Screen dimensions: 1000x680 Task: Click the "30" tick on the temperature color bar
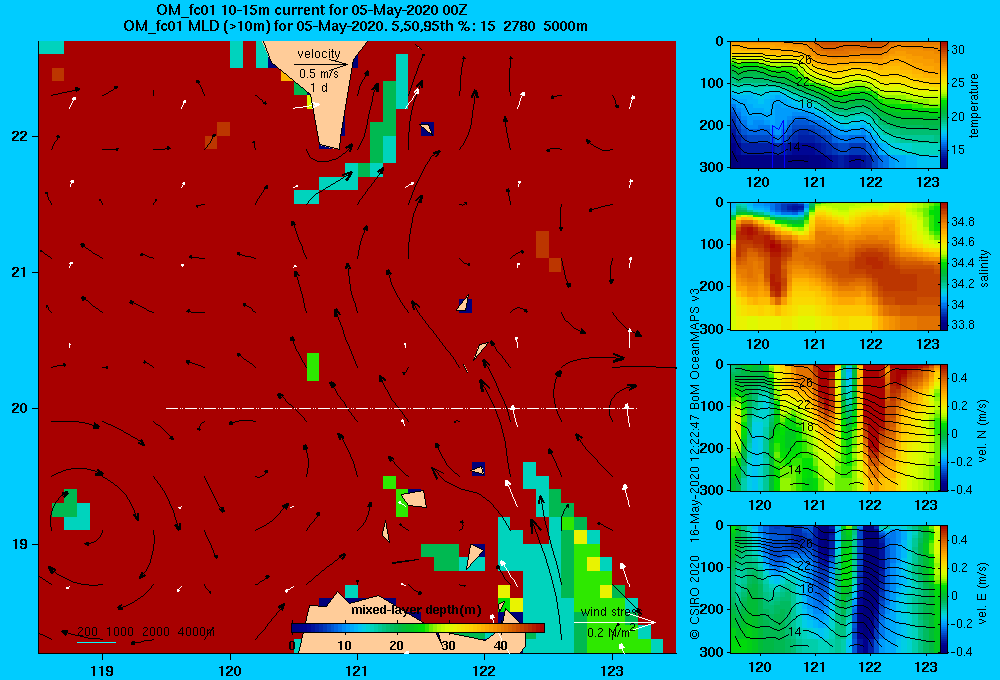(958, 50)
